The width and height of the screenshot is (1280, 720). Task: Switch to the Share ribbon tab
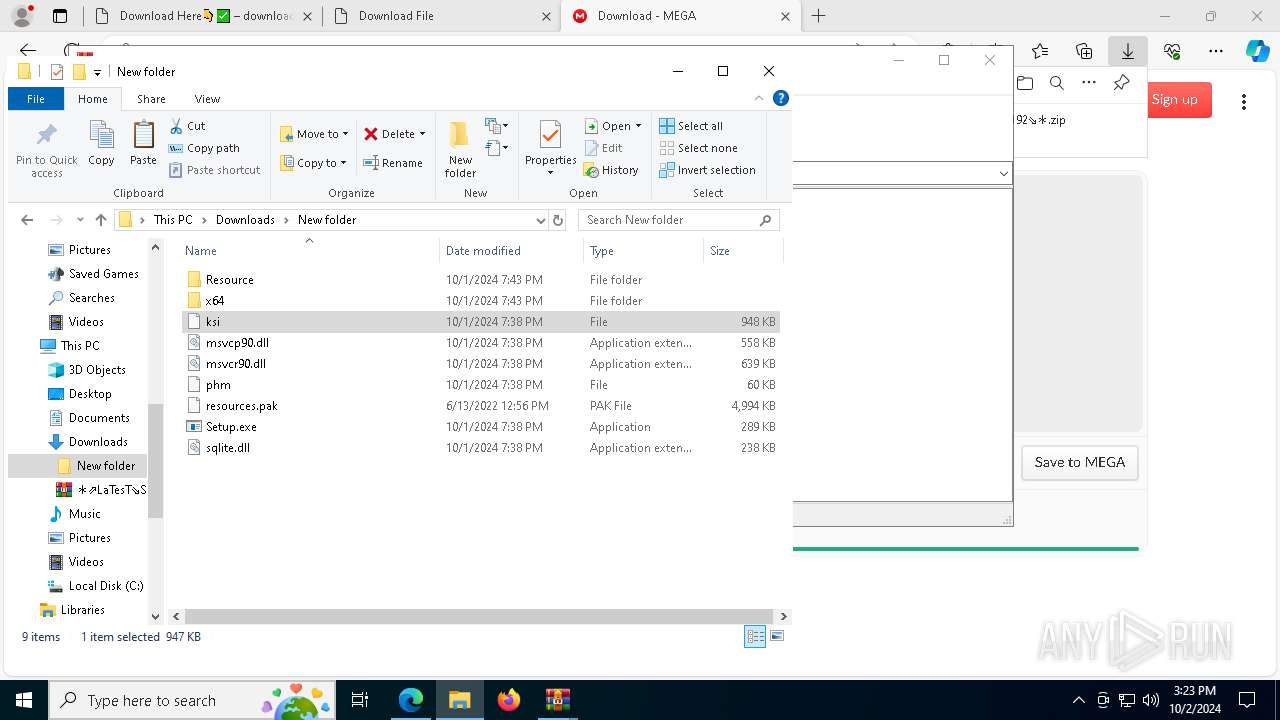pyautogui.click(x=151, y=99)
